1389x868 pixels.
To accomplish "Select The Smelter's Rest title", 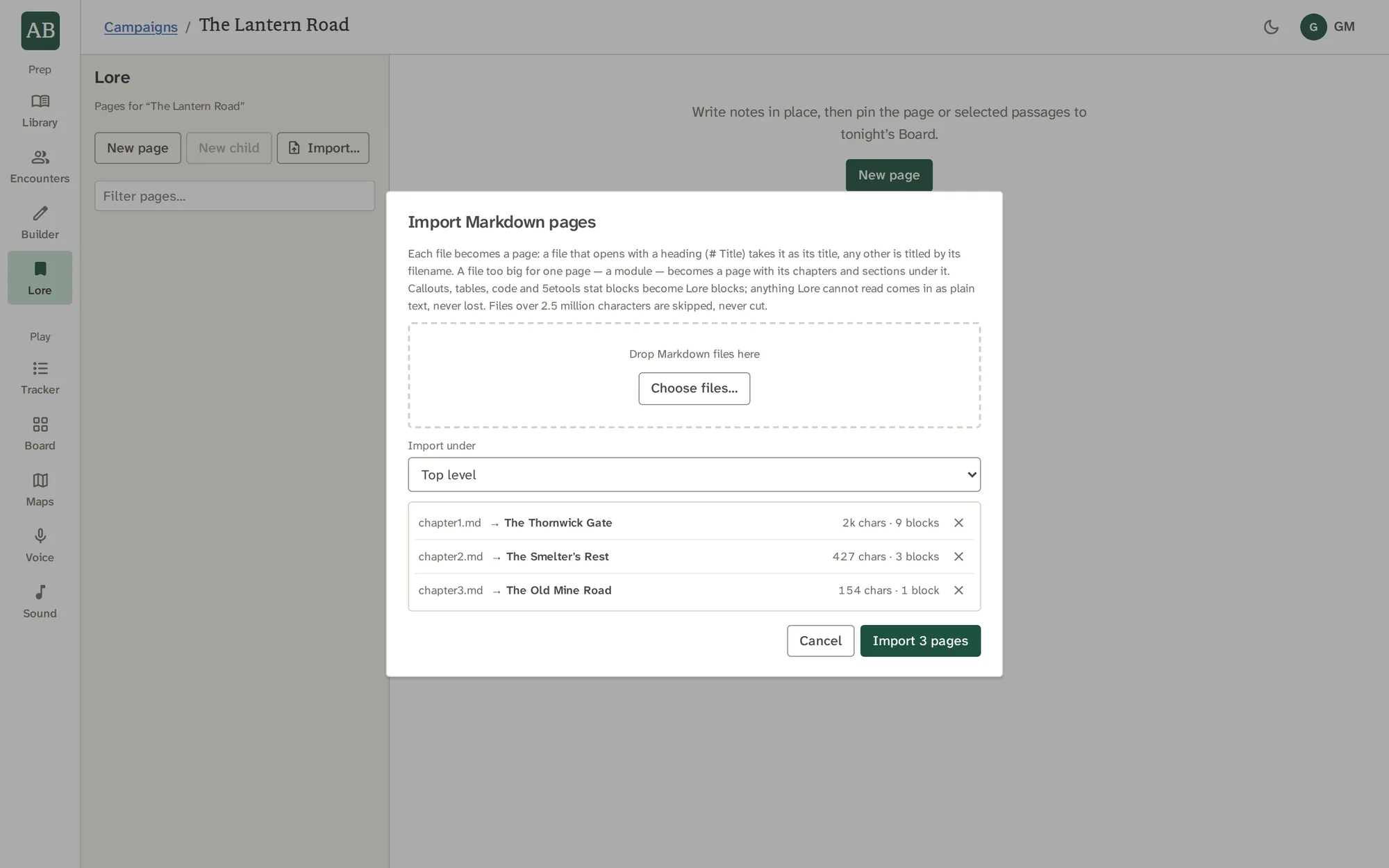I will (x=557, y=556).
